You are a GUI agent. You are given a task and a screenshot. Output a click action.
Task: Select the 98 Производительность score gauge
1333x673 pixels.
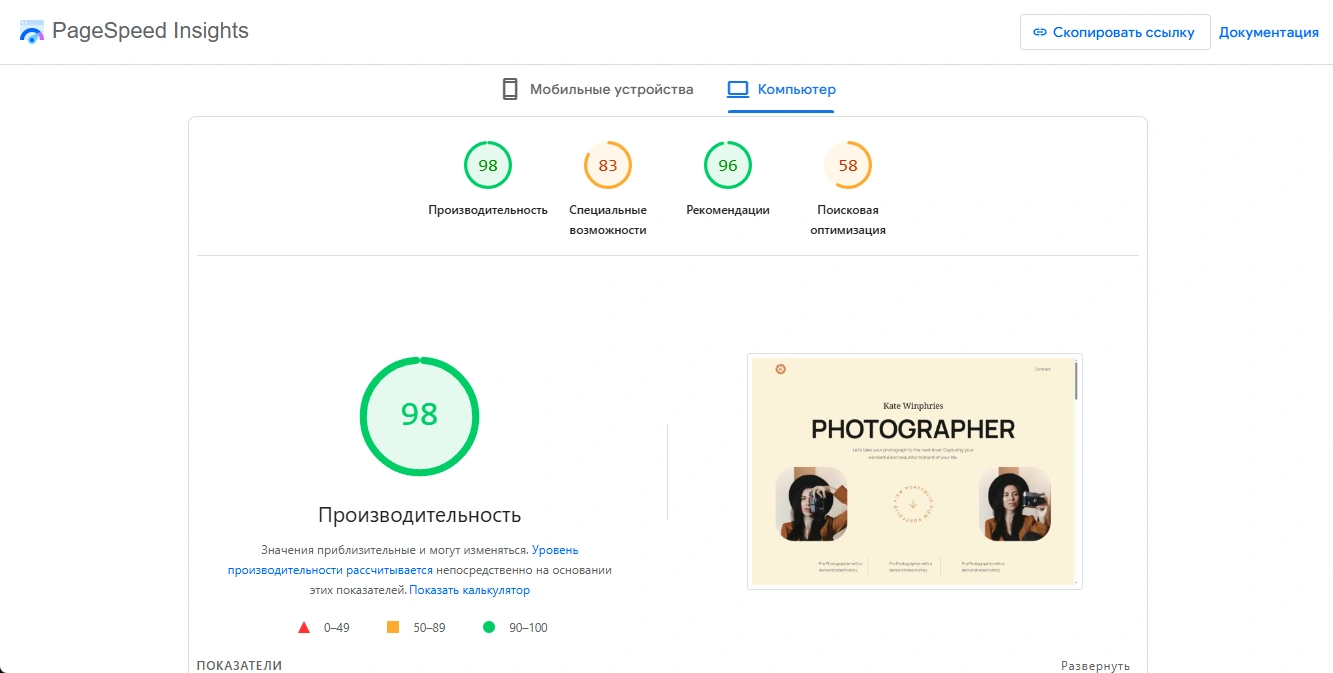click(488, 166)
